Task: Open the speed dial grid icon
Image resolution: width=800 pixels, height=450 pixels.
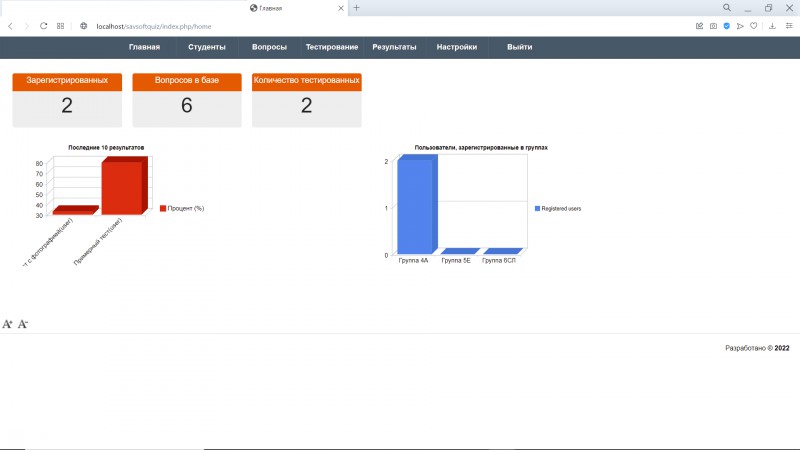Action: [60, 26]
